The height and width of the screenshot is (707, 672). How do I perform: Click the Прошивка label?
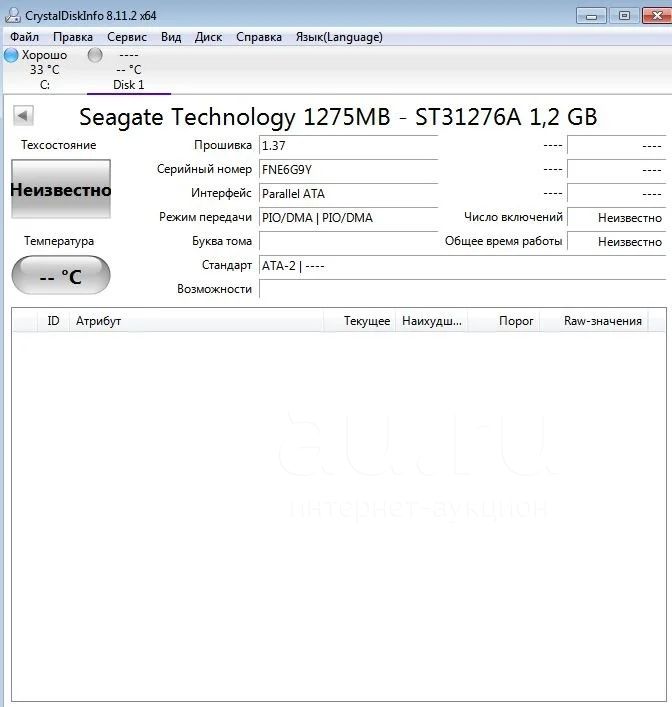[223, 145]
